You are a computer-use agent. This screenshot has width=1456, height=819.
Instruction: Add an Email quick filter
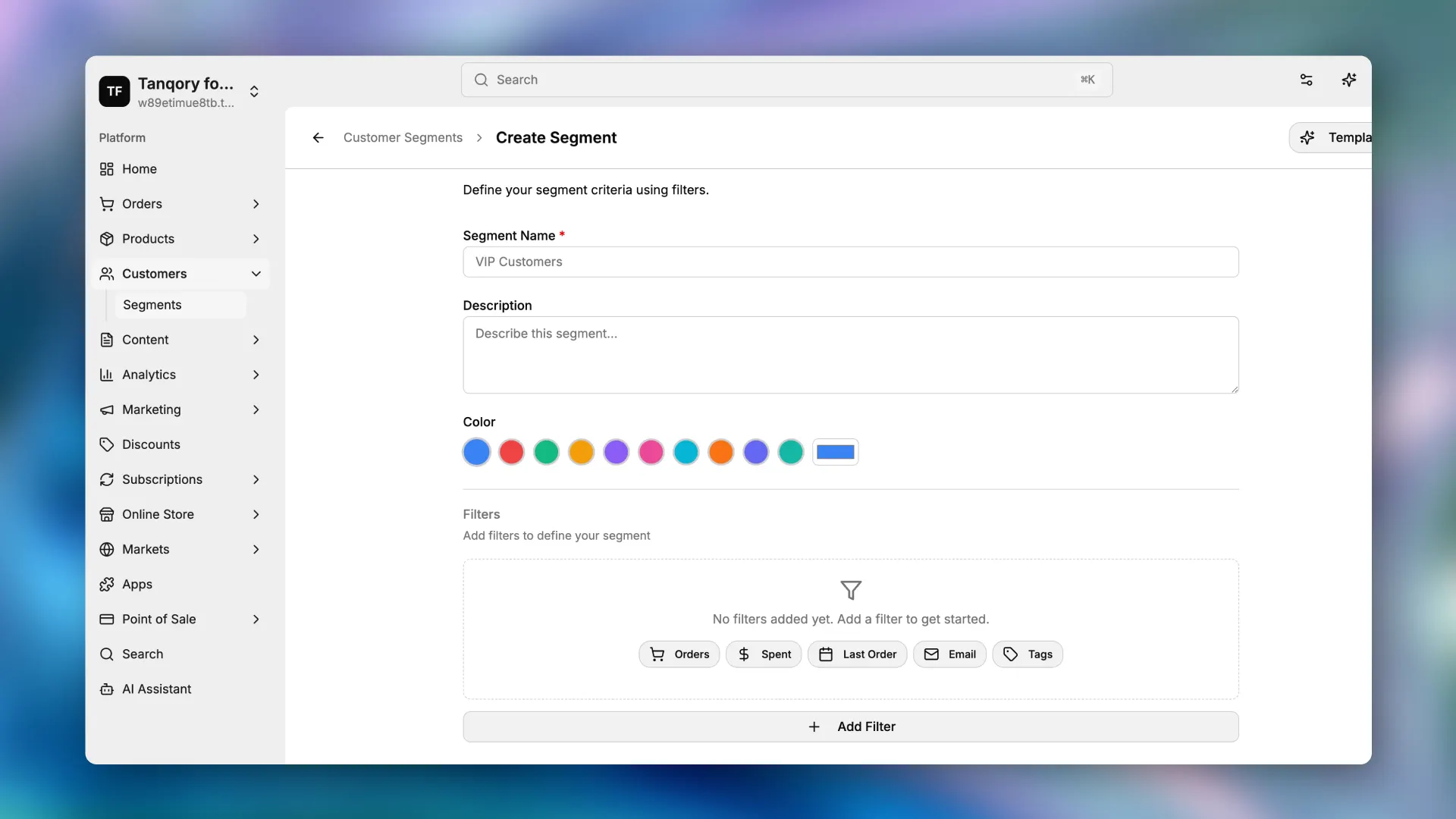click(x=949, y=654)
